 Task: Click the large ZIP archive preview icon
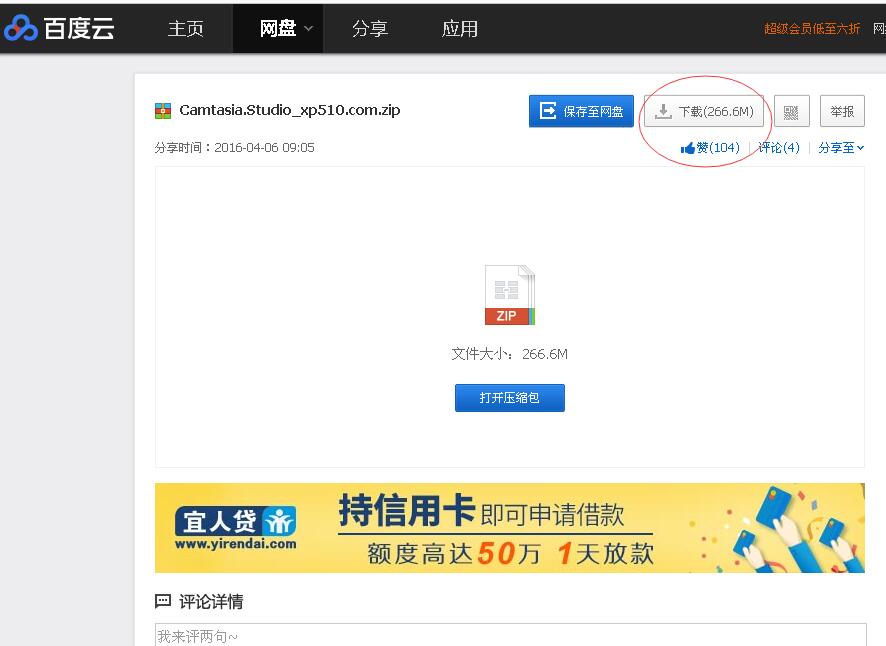[x=509, y=295]
